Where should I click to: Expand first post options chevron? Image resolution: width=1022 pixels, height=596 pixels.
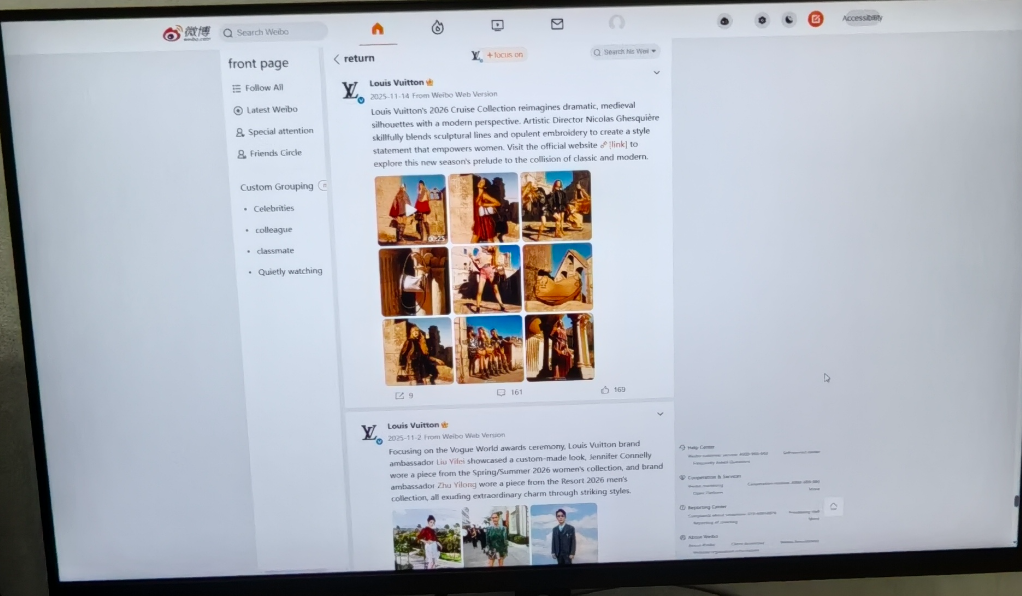point(656,72)
